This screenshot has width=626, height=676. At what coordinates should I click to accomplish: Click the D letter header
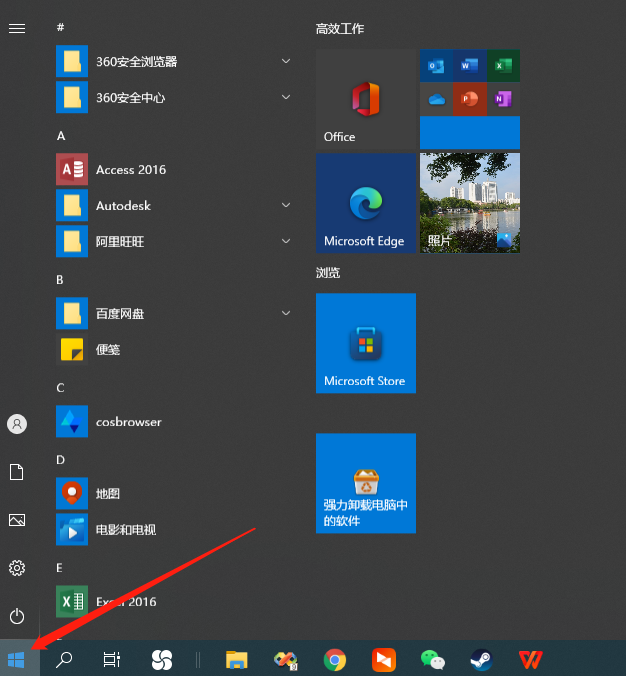coord(60,460)
